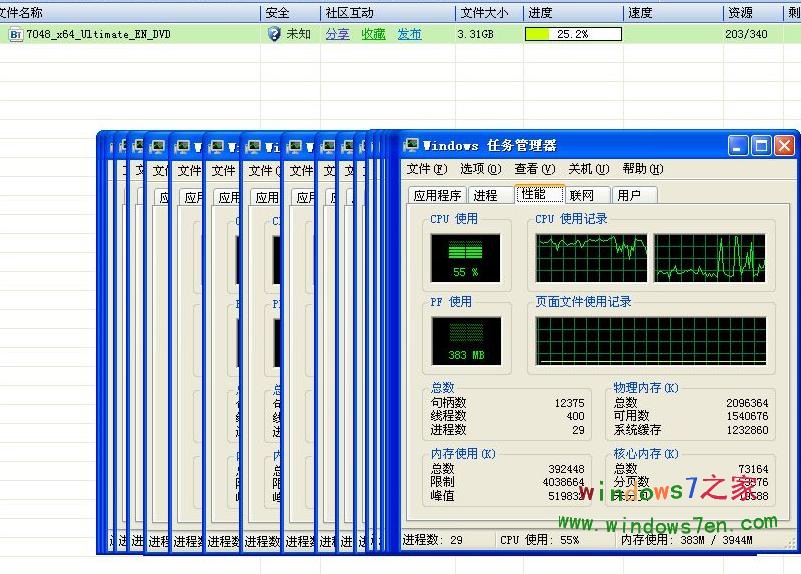
Task: Open the 关机(U) shutdown menu
Action: [588, 169]
